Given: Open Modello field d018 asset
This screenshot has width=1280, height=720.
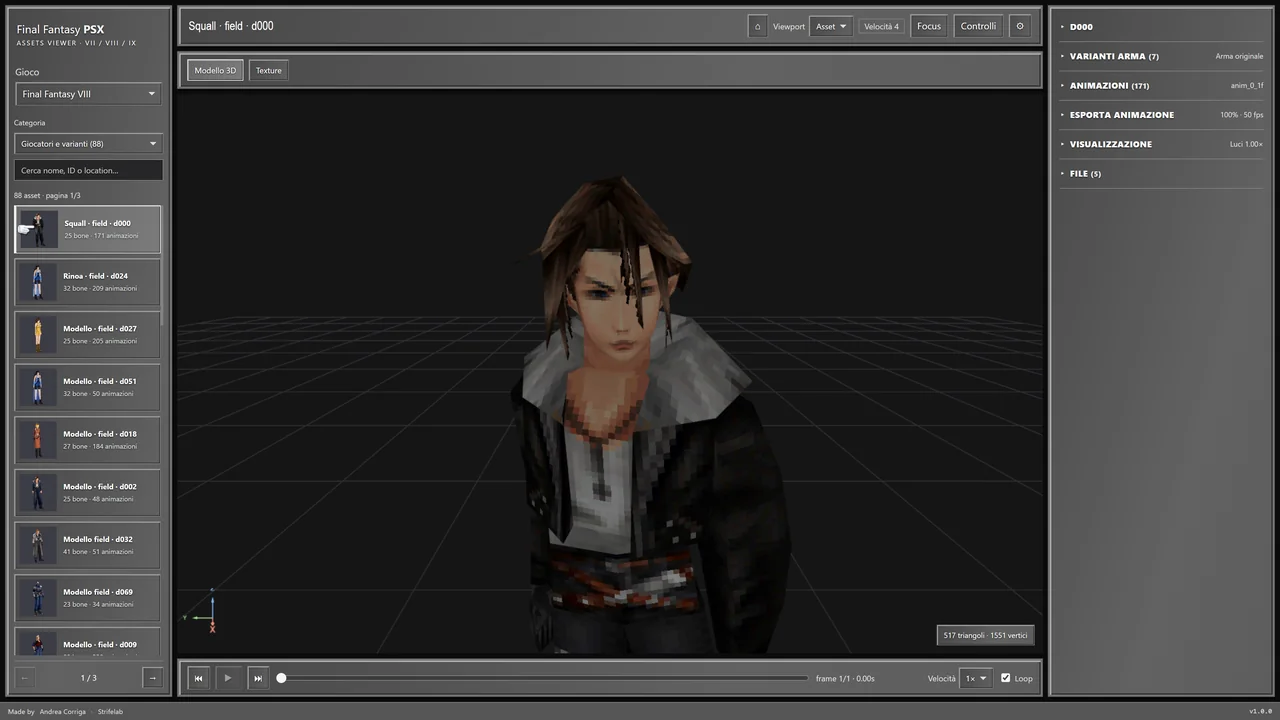Looking at the screenshot, I should coord(87,440).
